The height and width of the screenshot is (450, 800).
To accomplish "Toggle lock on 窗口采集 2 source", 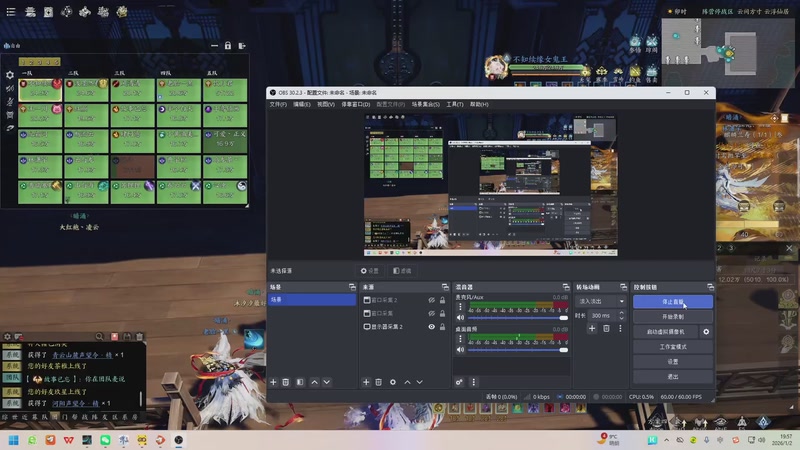I will 442,301.
